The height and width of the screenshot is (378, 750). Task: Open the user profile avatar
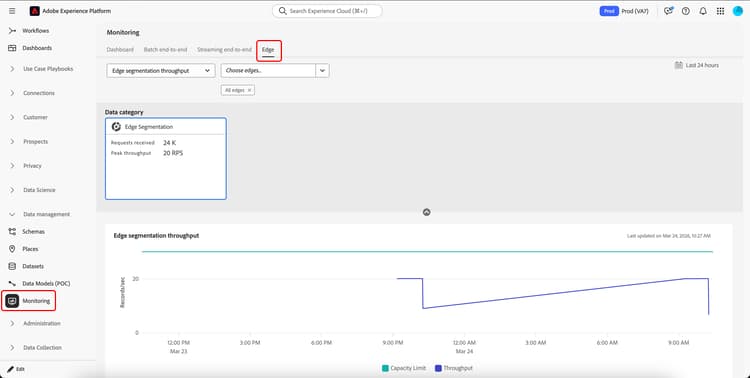coord(738,11)
